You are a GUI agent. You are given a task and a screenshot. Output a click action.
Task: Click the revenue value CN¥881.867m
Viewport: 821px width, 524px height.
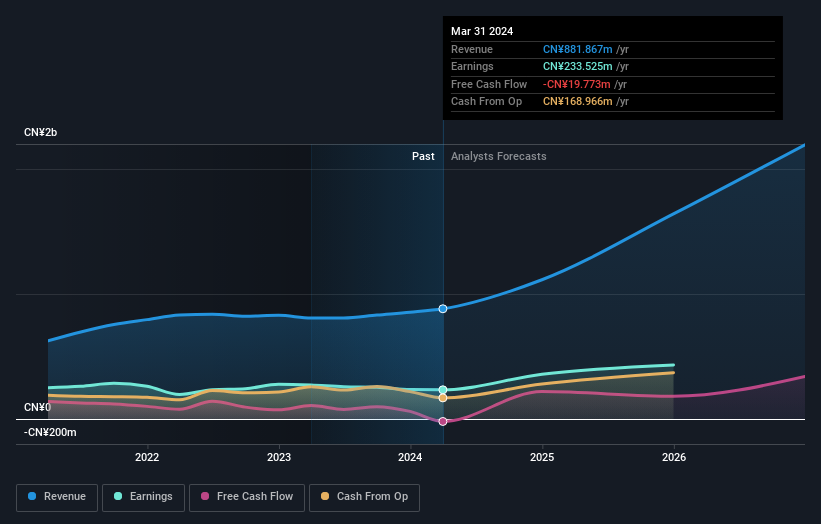pyautogui.click(x=578, y=49)
